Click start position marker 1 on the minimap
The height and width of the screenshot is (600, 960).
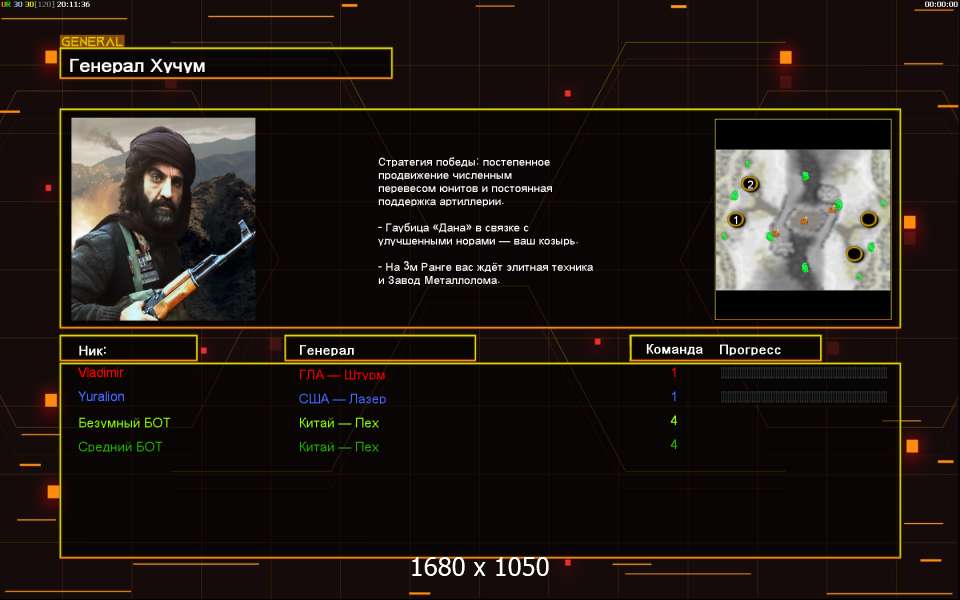tap(736, 219)
